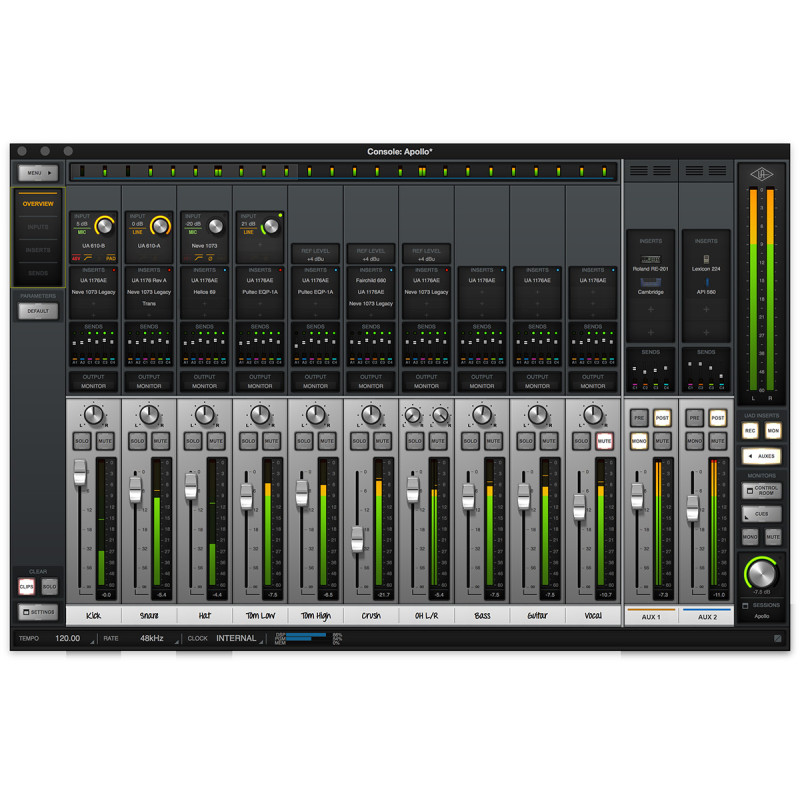Enable the PAD on the Kick input

(111, 258)
